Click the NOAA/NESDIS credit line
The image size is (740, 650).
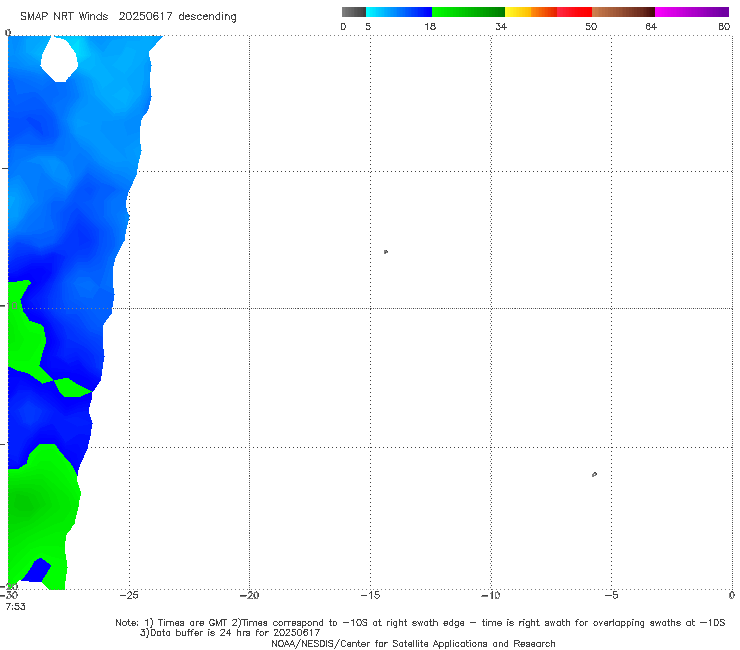tap(413, 643)
